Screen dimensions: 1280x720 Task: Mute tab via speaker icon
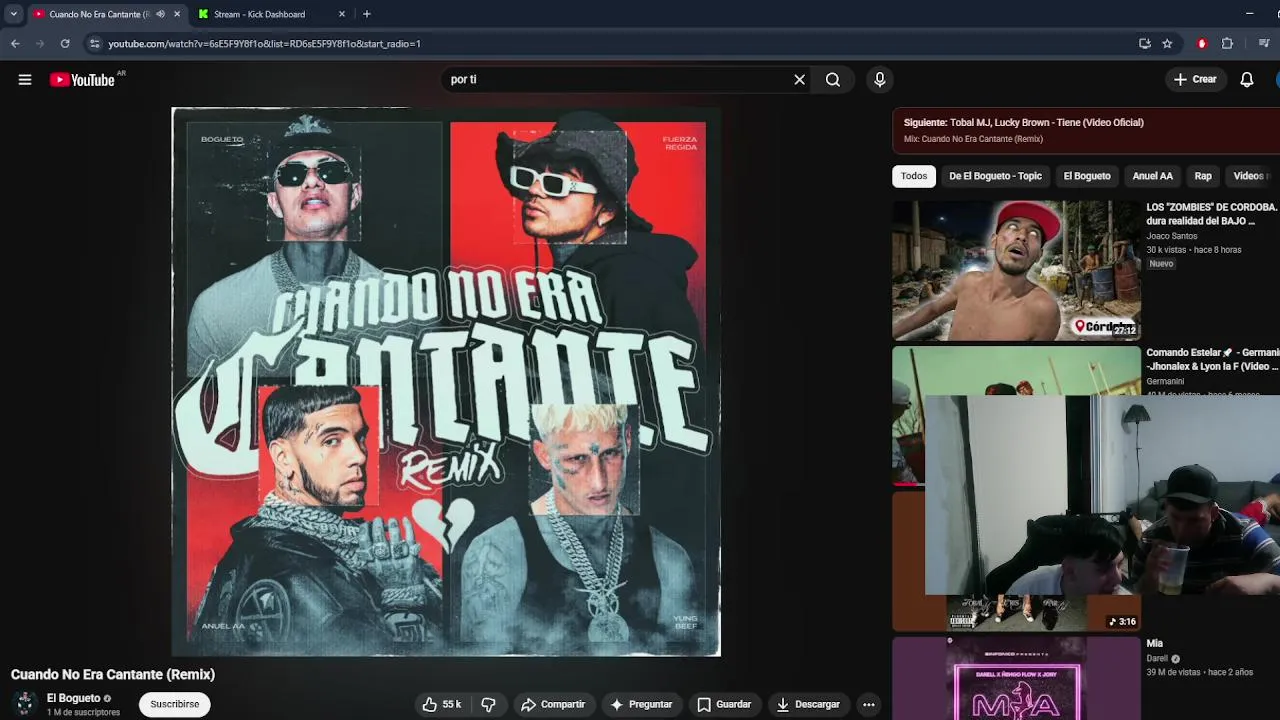[160, 14]
